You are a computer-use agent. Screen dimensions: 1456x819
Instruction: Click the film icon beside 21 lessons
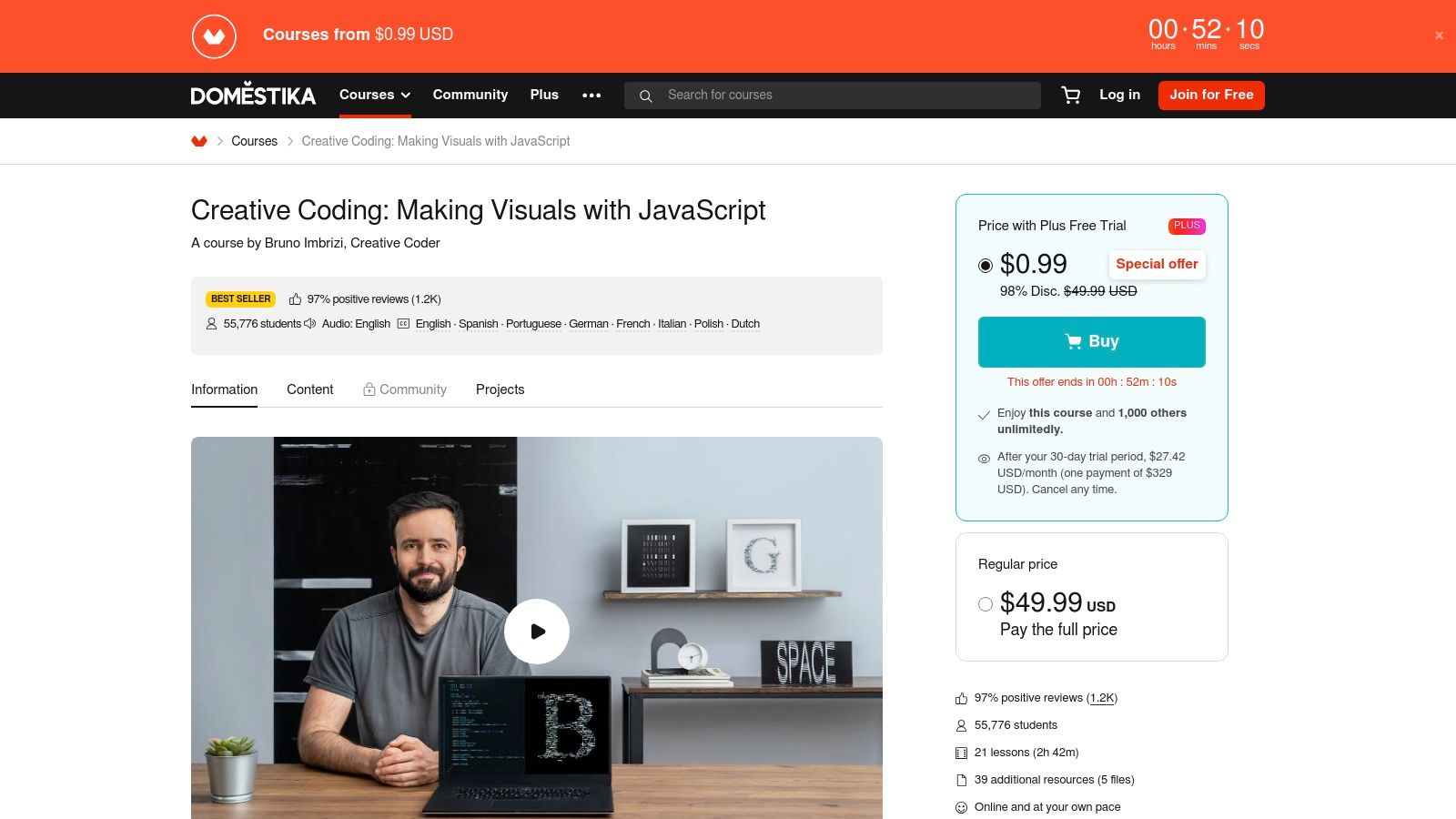point(961,753)
